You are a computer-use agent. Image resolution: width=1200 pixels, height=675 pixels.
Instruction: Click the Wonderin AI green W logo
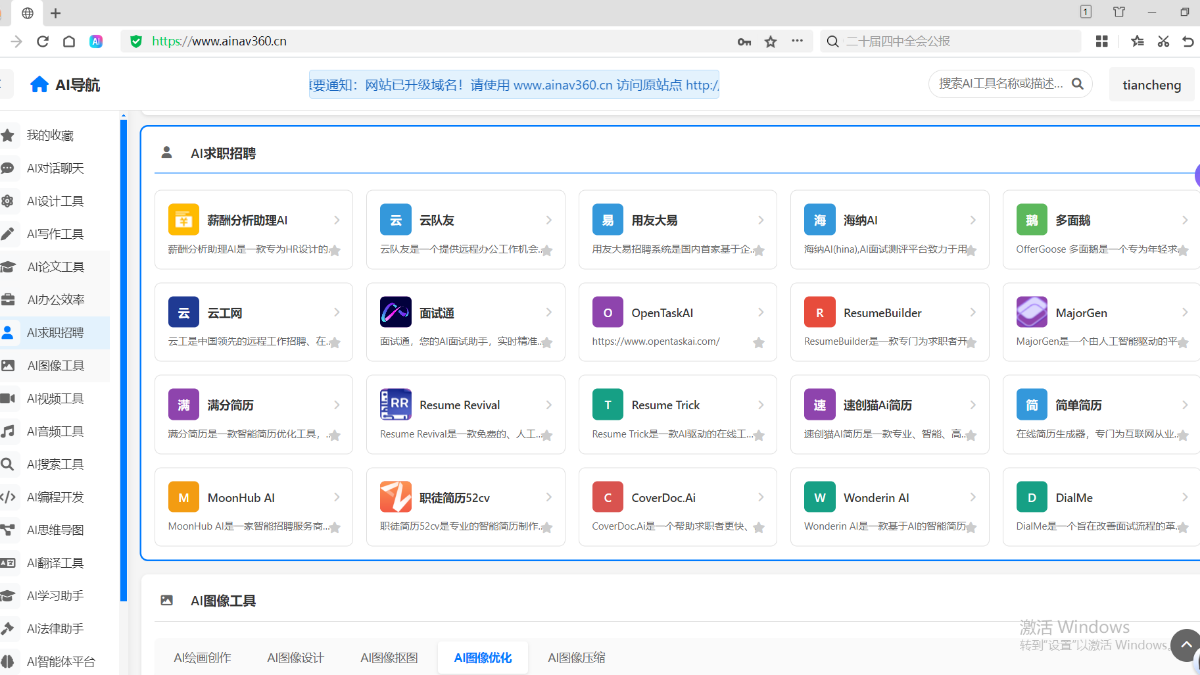820,497
